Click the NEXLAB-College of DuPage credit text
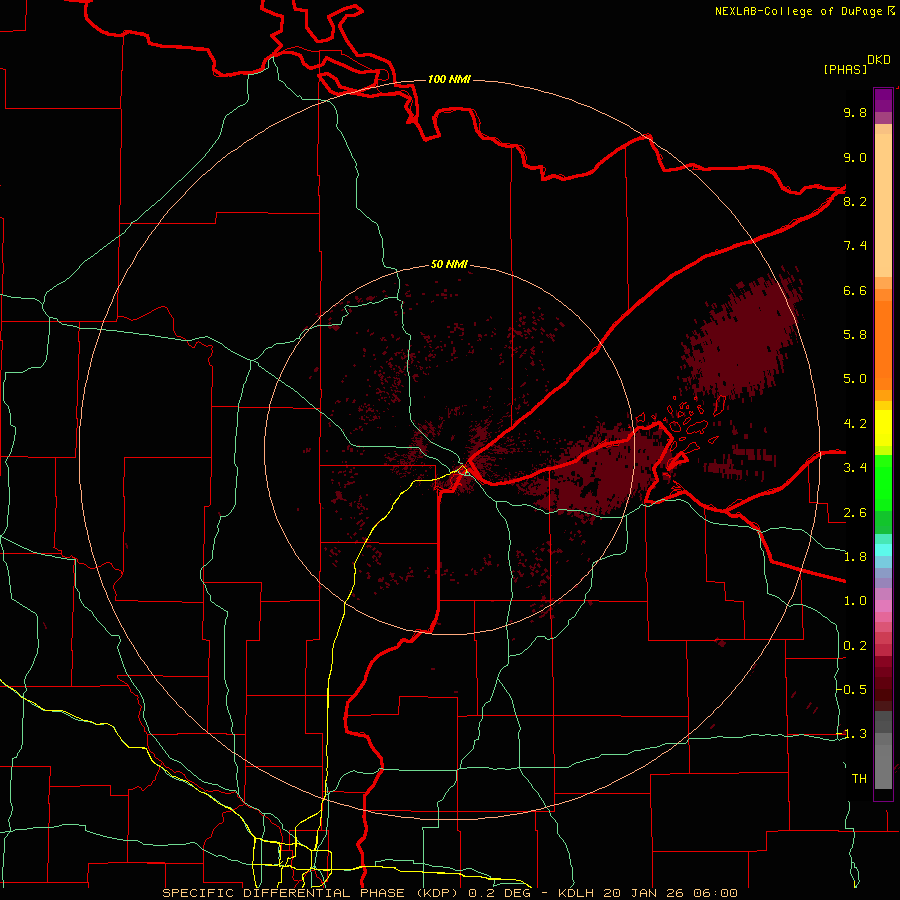 [798, 11]
